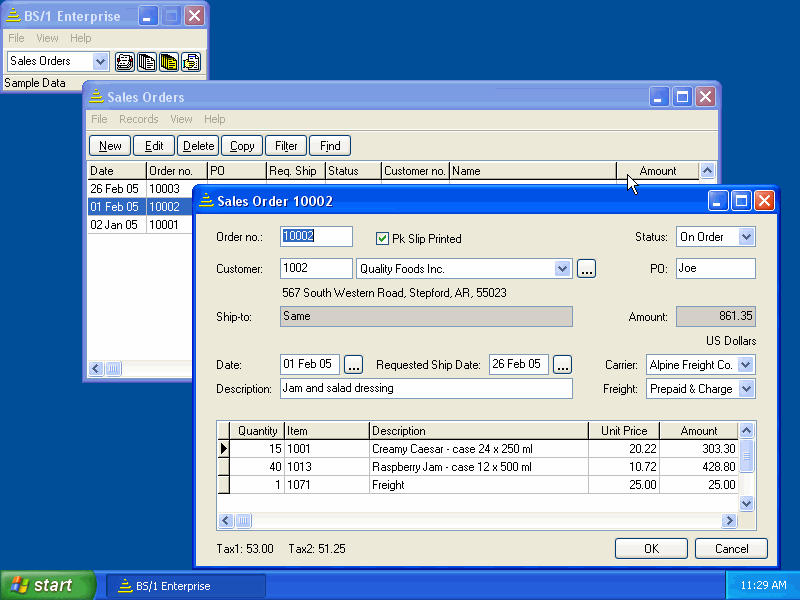Click the Sales Order 10002 title bar icon
Image resolution: width=800 pixels, height=600 pixels.
click(x=206, y=200)
